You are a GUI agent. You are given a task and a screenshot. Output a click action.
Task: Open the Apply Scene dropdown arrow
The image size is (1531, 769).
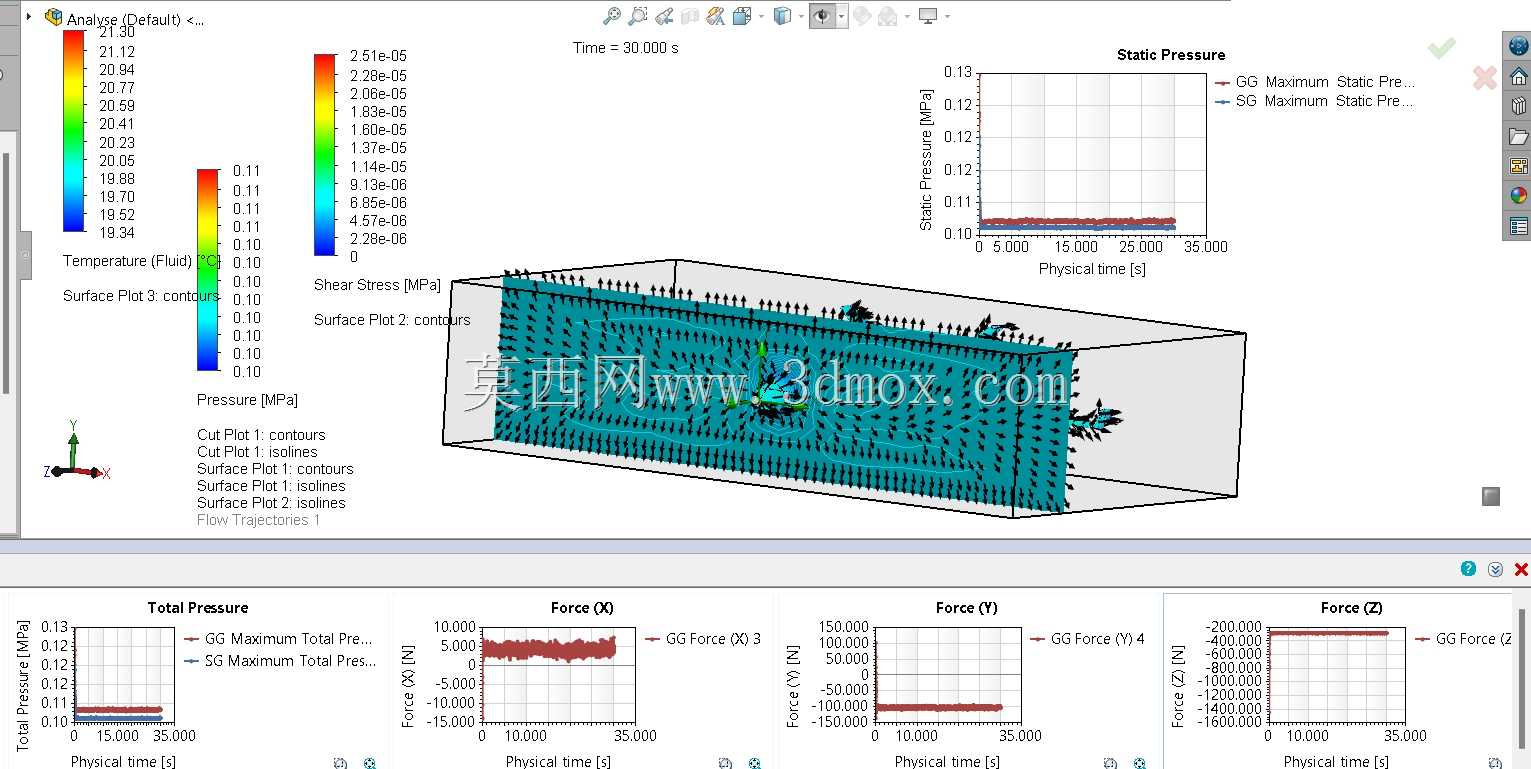(x=907, y=16)
